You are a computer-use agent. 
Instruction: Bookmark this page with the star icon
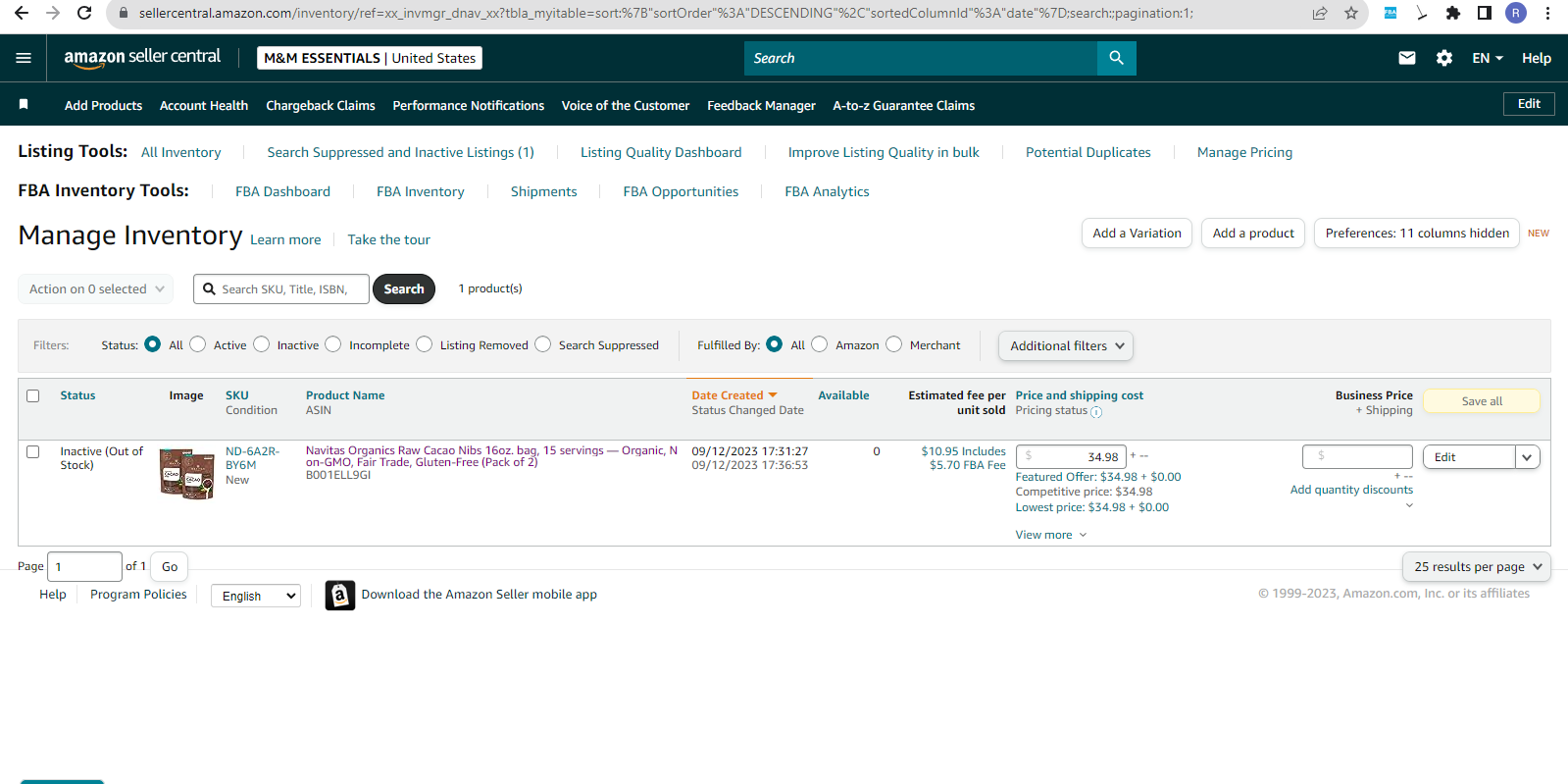point(1351,13)
